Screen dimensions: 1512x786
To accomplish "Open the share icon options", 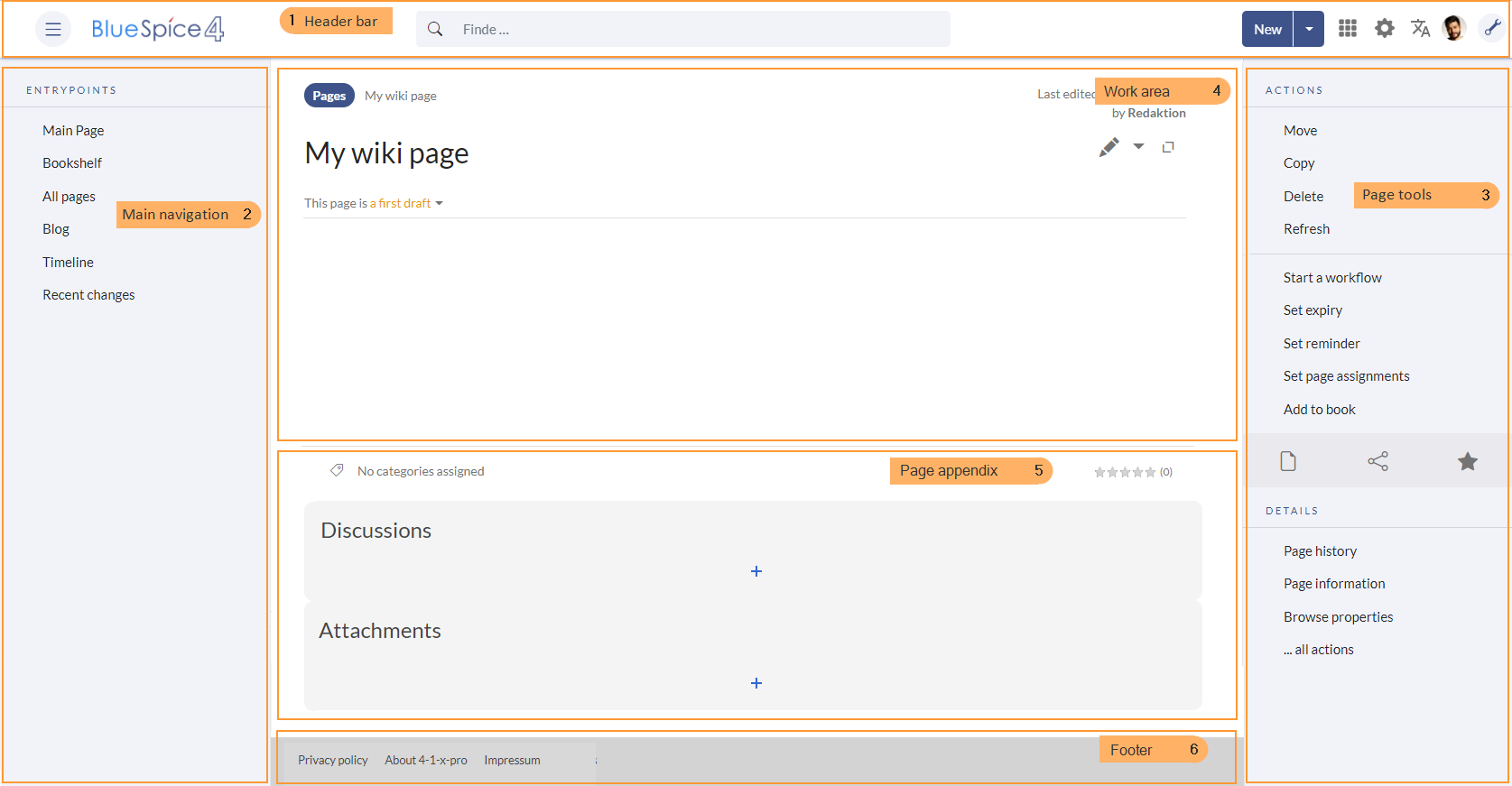I will click(x=1377, y=461).
